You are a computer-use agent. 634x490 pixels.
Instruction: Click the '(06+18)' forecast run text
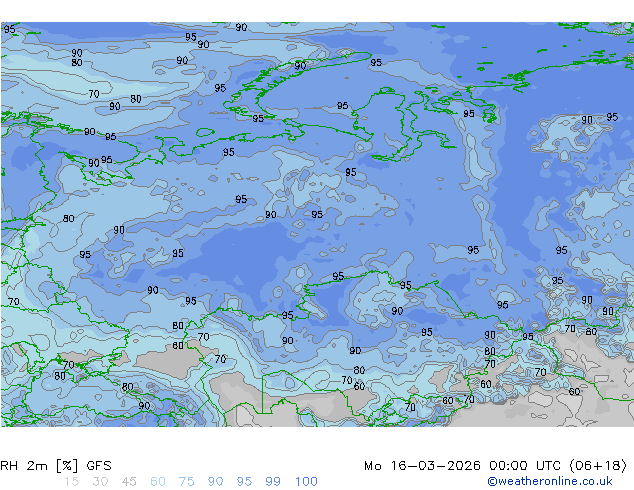pos(598,466)
